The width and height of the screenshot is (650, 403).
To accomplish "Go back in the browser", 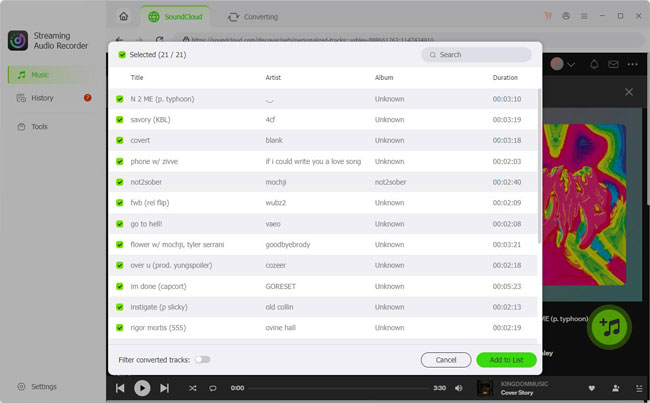I will (119, 40).
